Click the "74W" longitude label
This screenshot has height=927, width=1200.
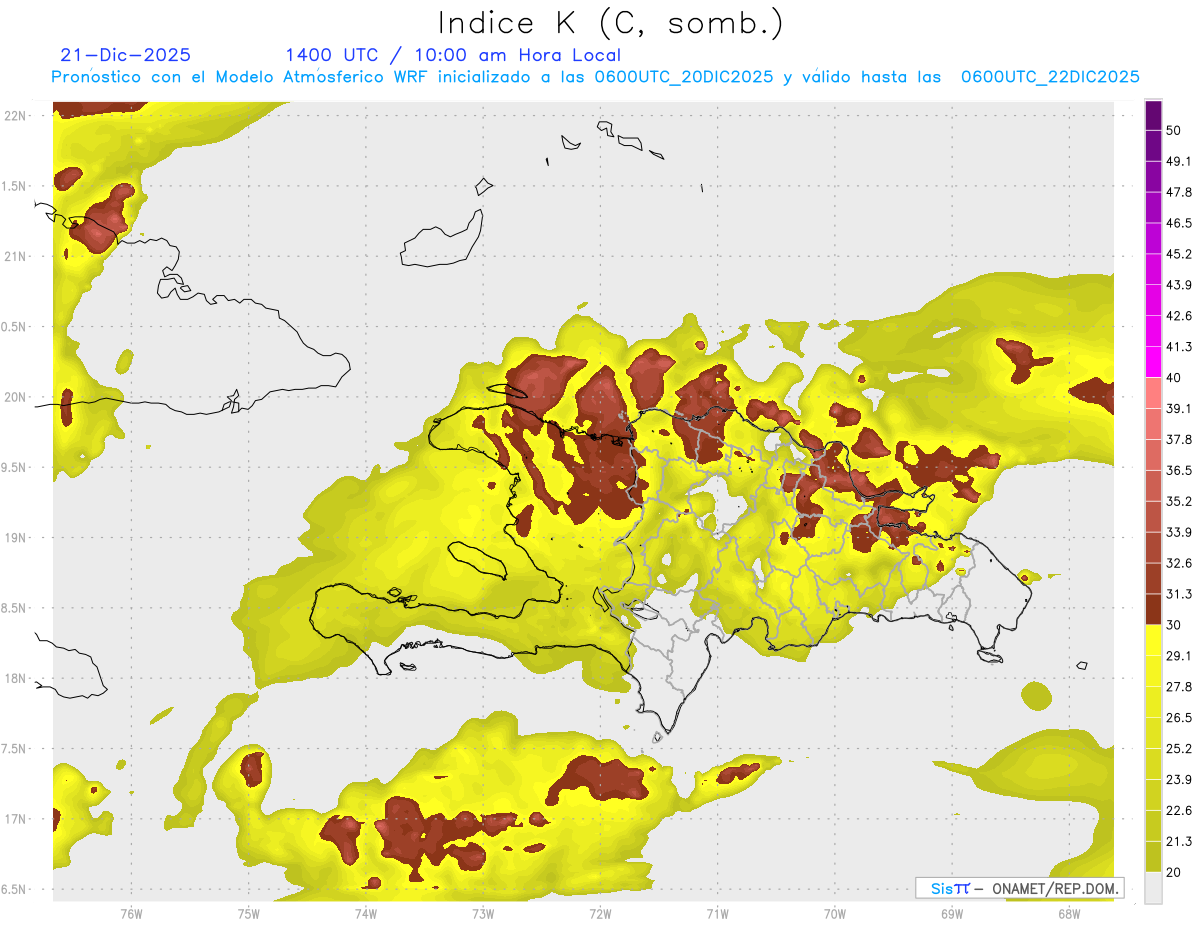[x=366, y=914]
